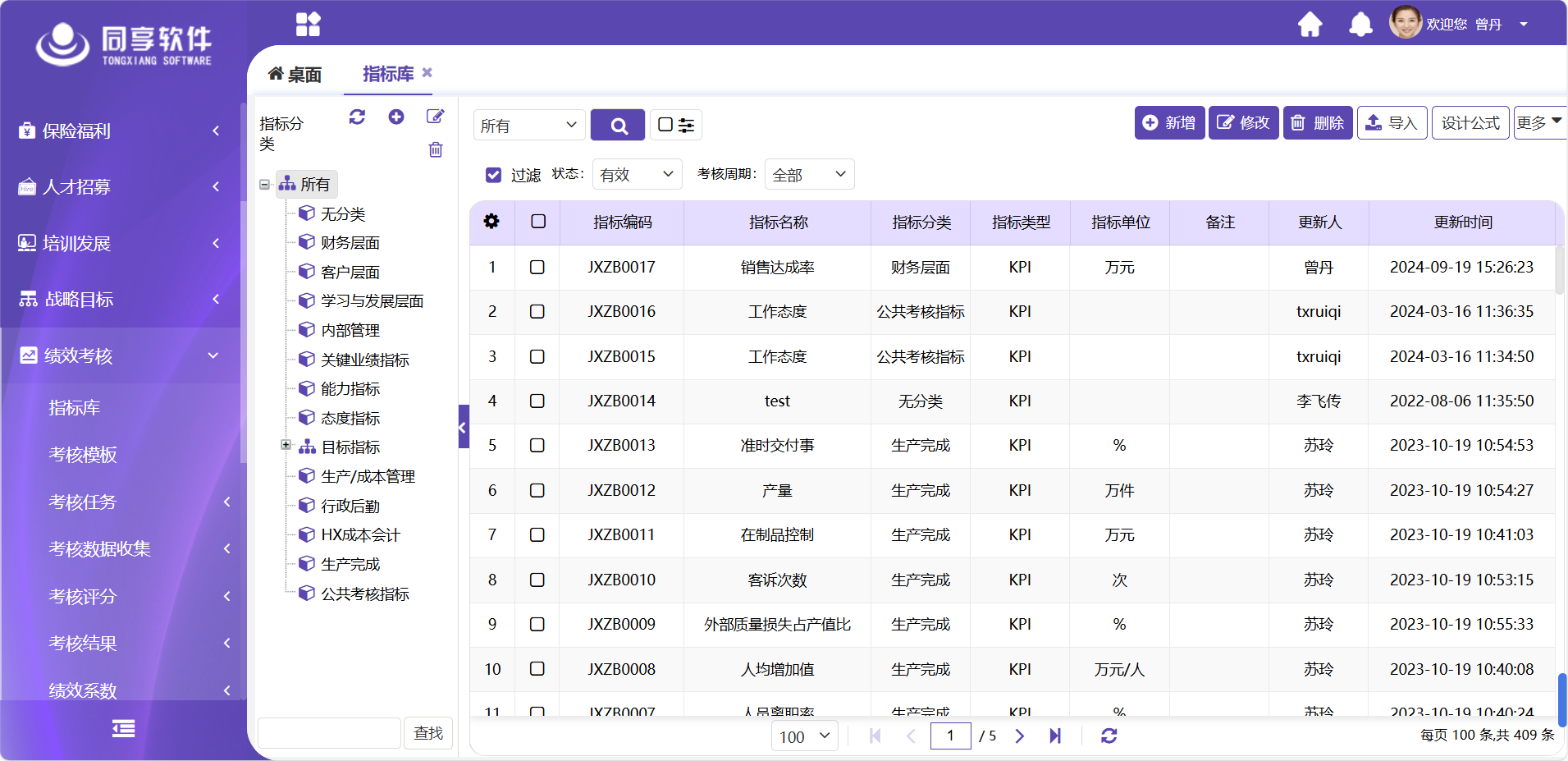Expand the 目标指标 tree node
Screen dimensions: 1568x761
(286, 445)
